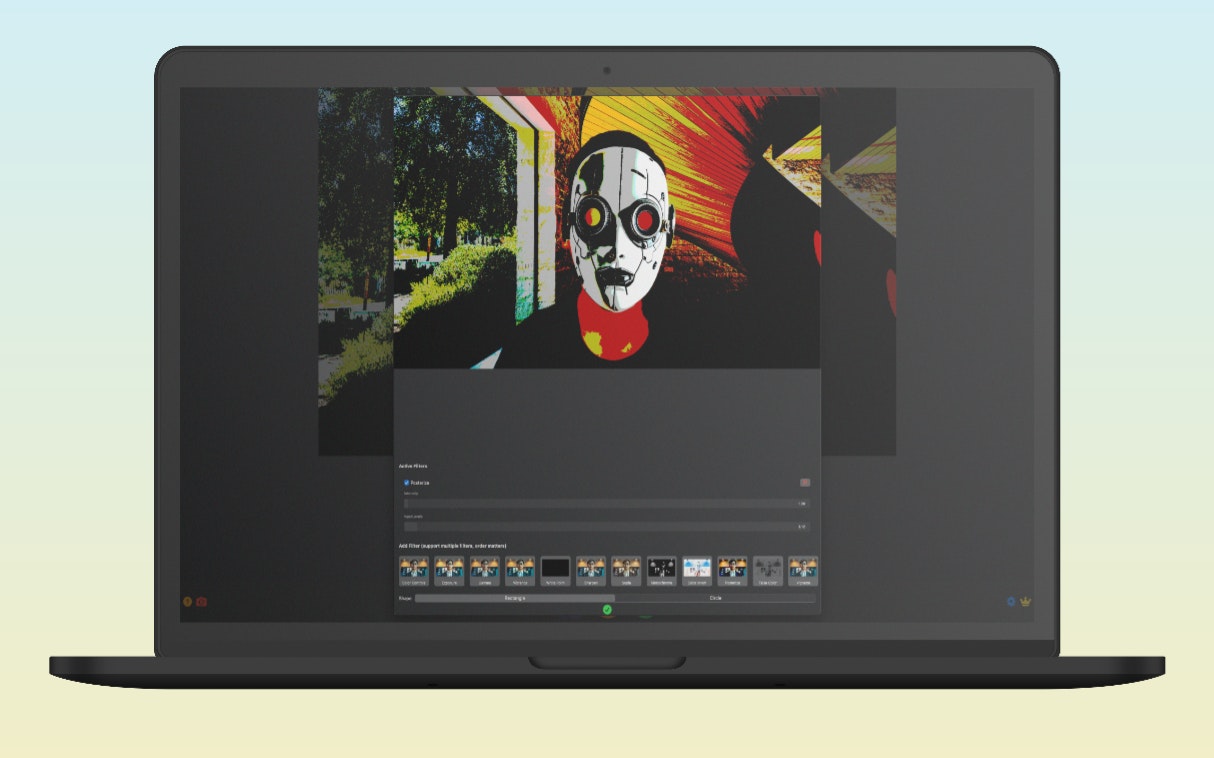Click the blue gear icon at bottom right
Viewport: 1214px width, 758px height.
coord(1010,601)
